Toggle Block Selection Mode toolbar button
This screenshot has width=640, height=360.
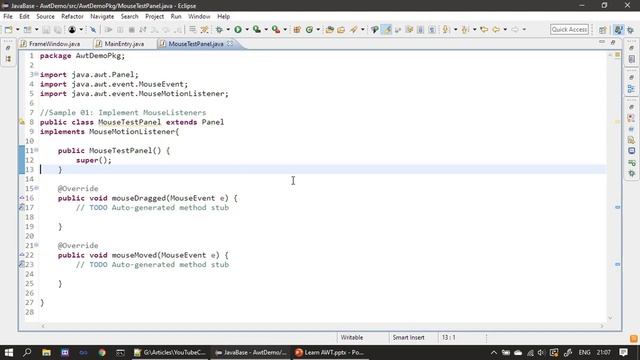[421, 29]
